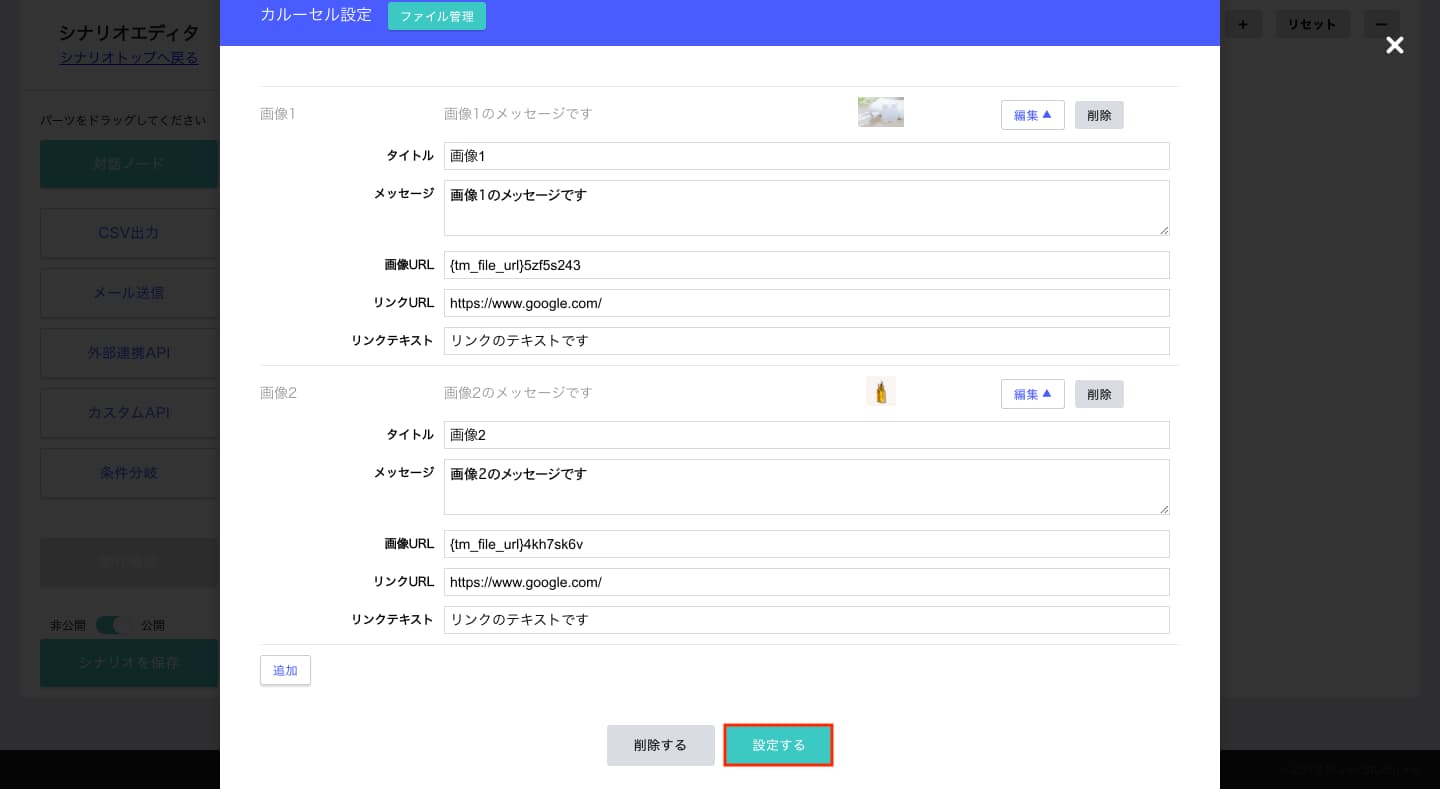
Task: Confirm settings with 設定する
Action: point(778,745)
